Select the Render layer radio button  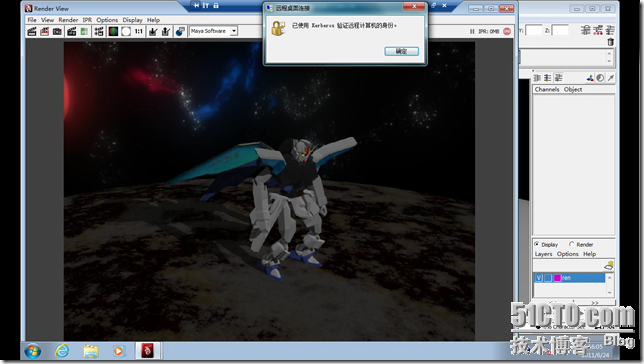[x=571, y=244]
